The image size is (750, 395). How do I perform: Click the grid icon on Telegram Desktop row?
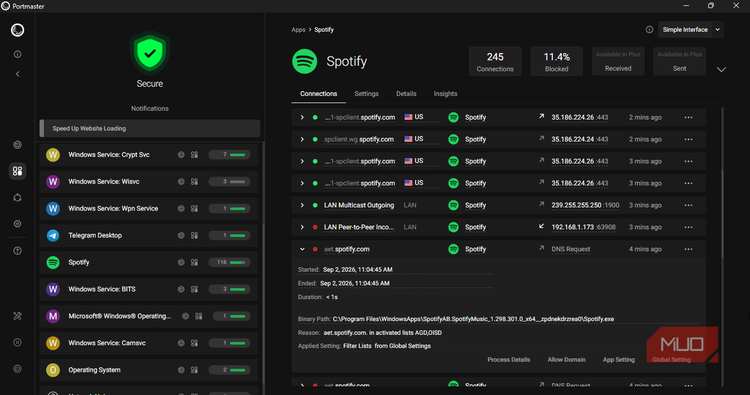[194, 236]
